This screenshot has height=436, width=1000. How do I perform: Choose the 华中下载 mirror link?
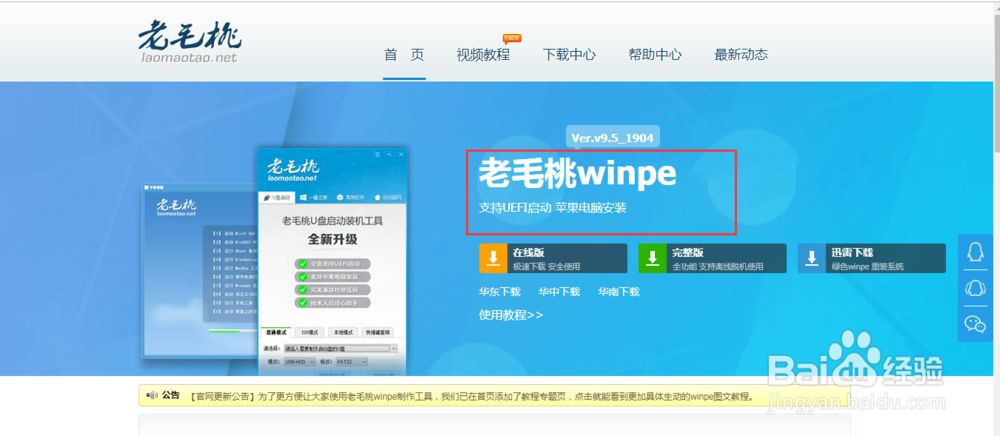559,292
